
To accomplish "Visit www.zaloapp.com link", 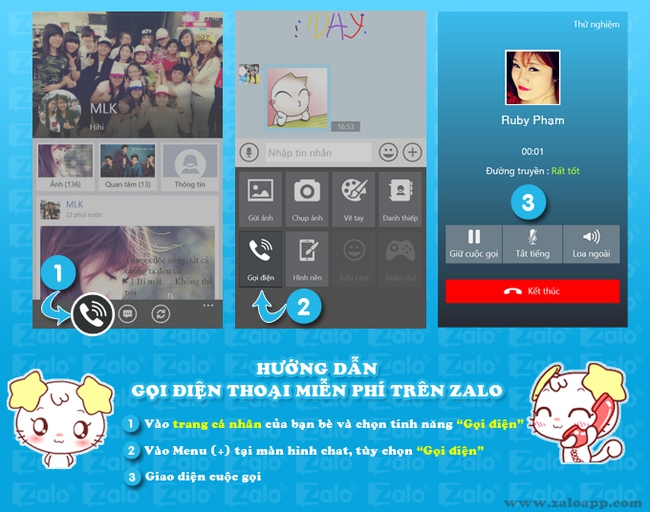I will [573, 503].
